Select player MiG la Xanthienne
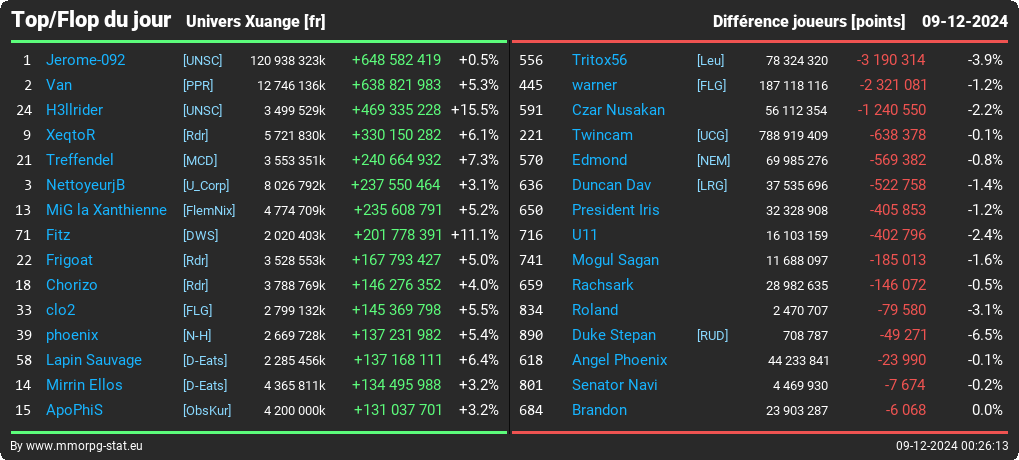This screenshot has width=1019, height=460. coord(106,211)
